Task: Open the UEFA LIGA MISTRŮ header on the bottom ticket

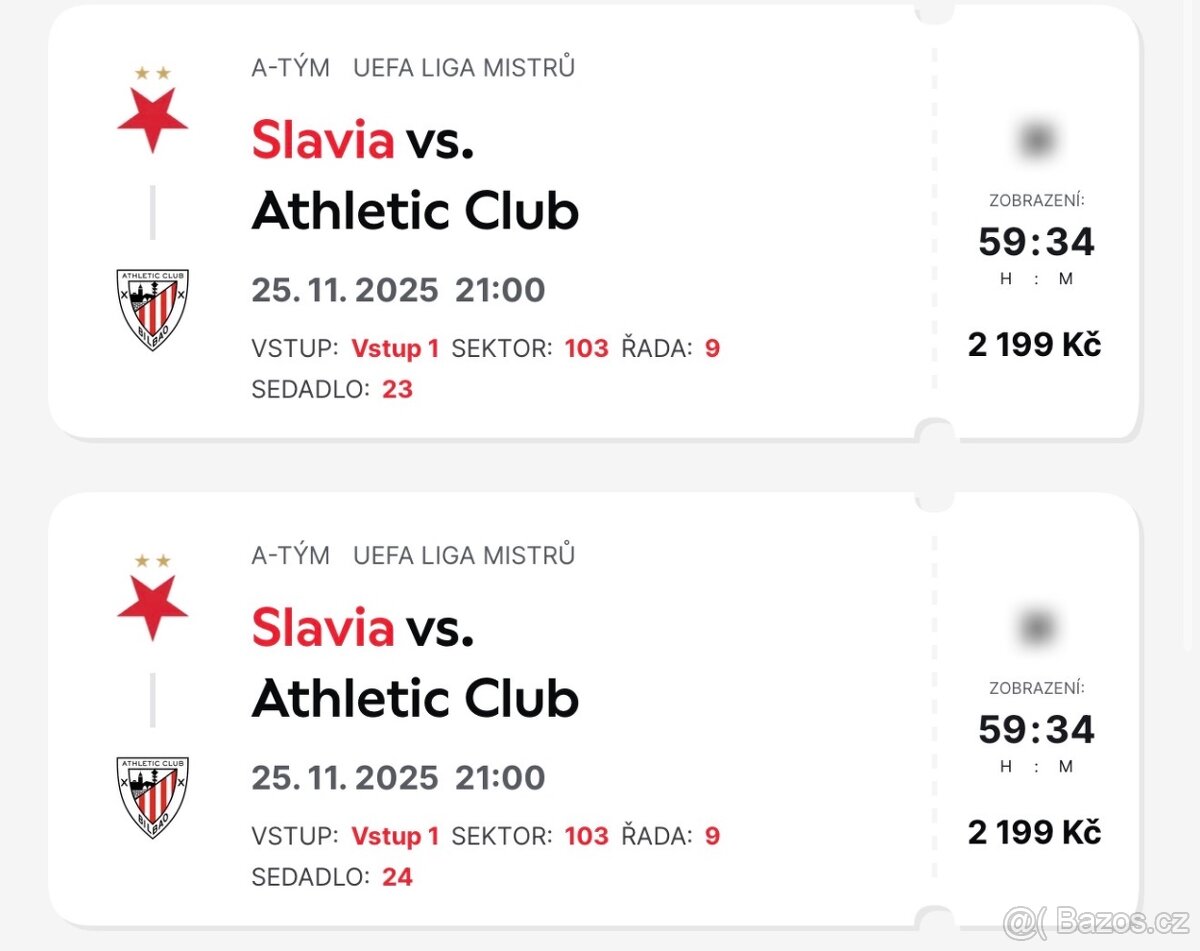Action: tap(464, 555)
